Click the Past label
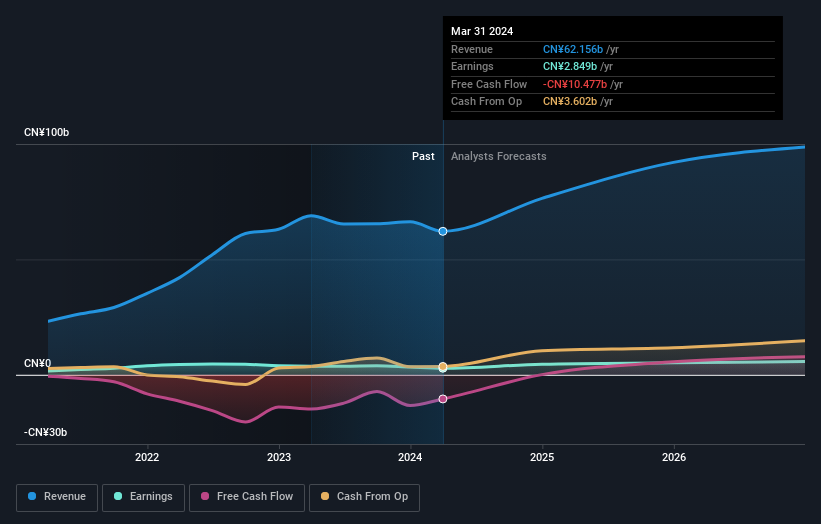Image resolution: width=821 pixels, height=524 pixels. pos(423,156)
